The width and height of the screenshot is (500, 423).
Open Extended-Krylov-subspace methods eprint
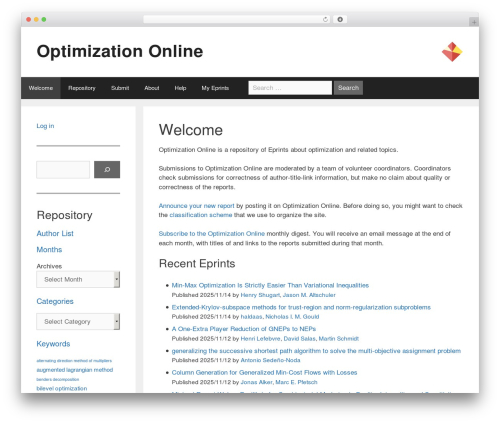pyautogui.click(x=301, y=307)
